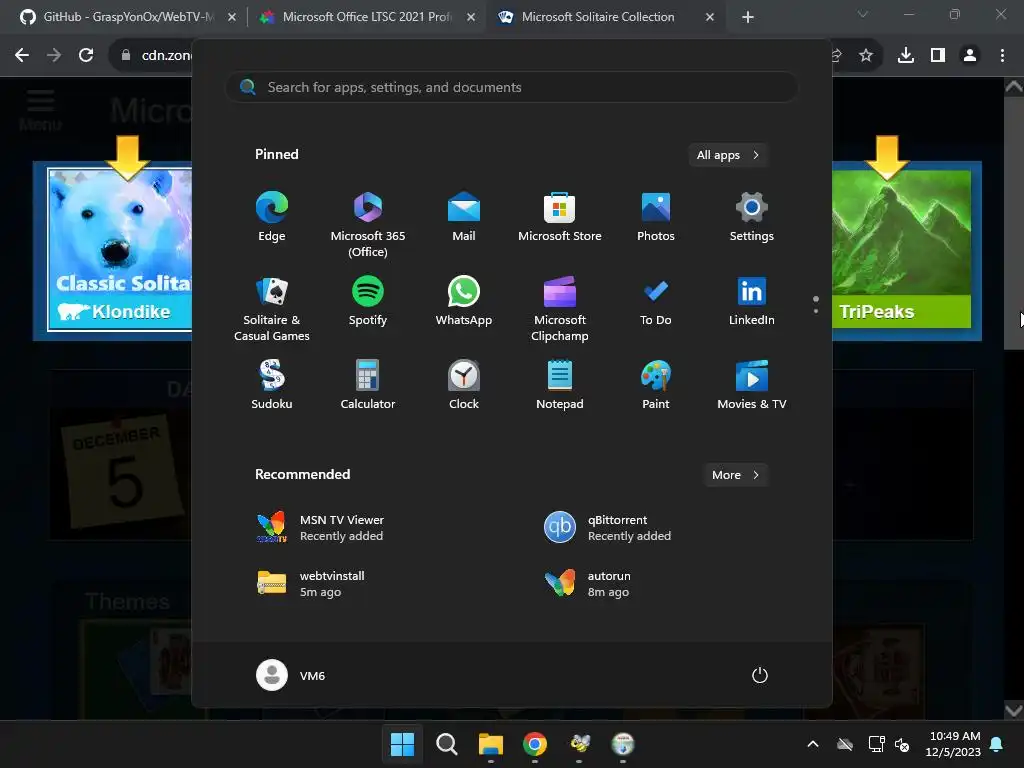Open the network status tray icon
This screenshot has height=768, width=1024.
876,744
